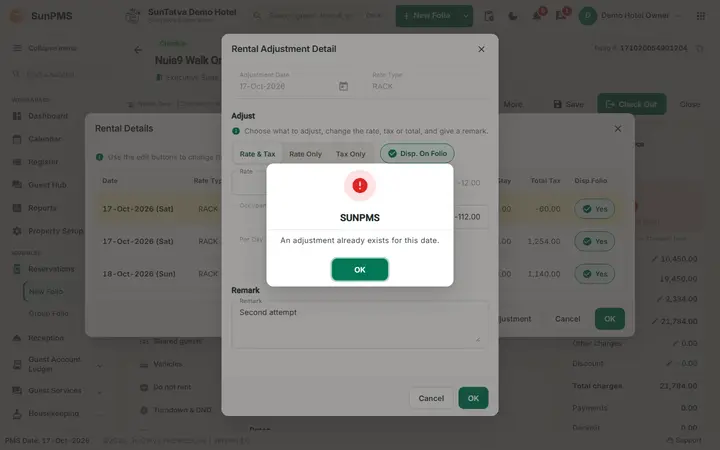The height and width of the screenshot is (450, 720).
Task: Click the New Folio button in header
Action: pos(428,16)
